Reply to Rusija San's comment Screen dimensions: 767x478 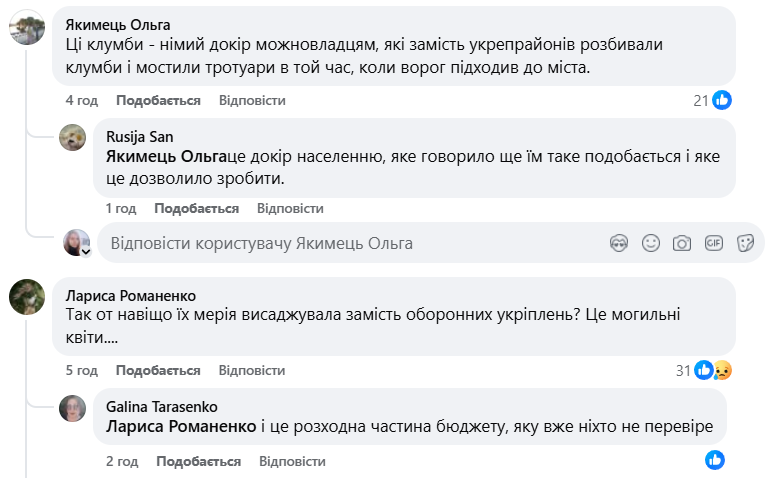(x=290, y=208)
